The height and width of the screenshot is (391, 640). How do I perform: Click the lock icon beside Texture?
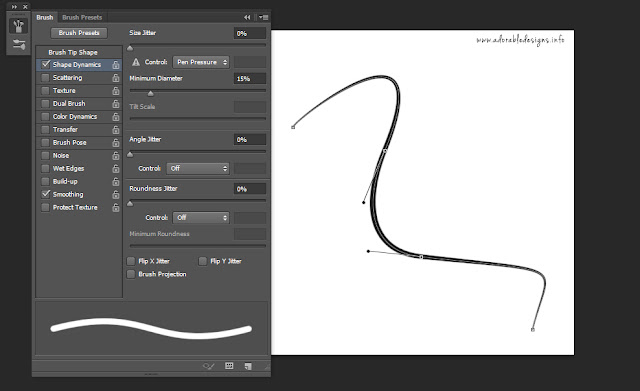coord(116,91)
